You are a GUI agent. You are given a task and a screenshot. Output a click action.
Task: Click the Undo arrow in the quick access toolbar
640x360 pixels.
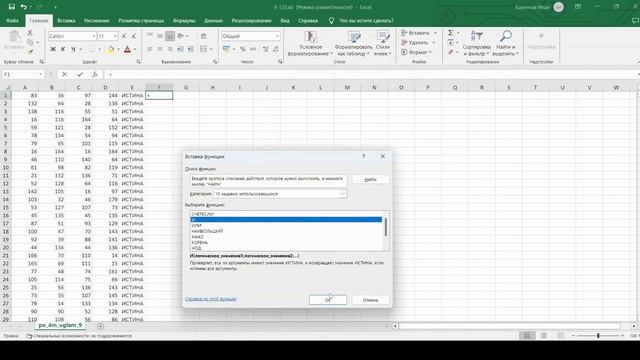click(x=24, y=7)
